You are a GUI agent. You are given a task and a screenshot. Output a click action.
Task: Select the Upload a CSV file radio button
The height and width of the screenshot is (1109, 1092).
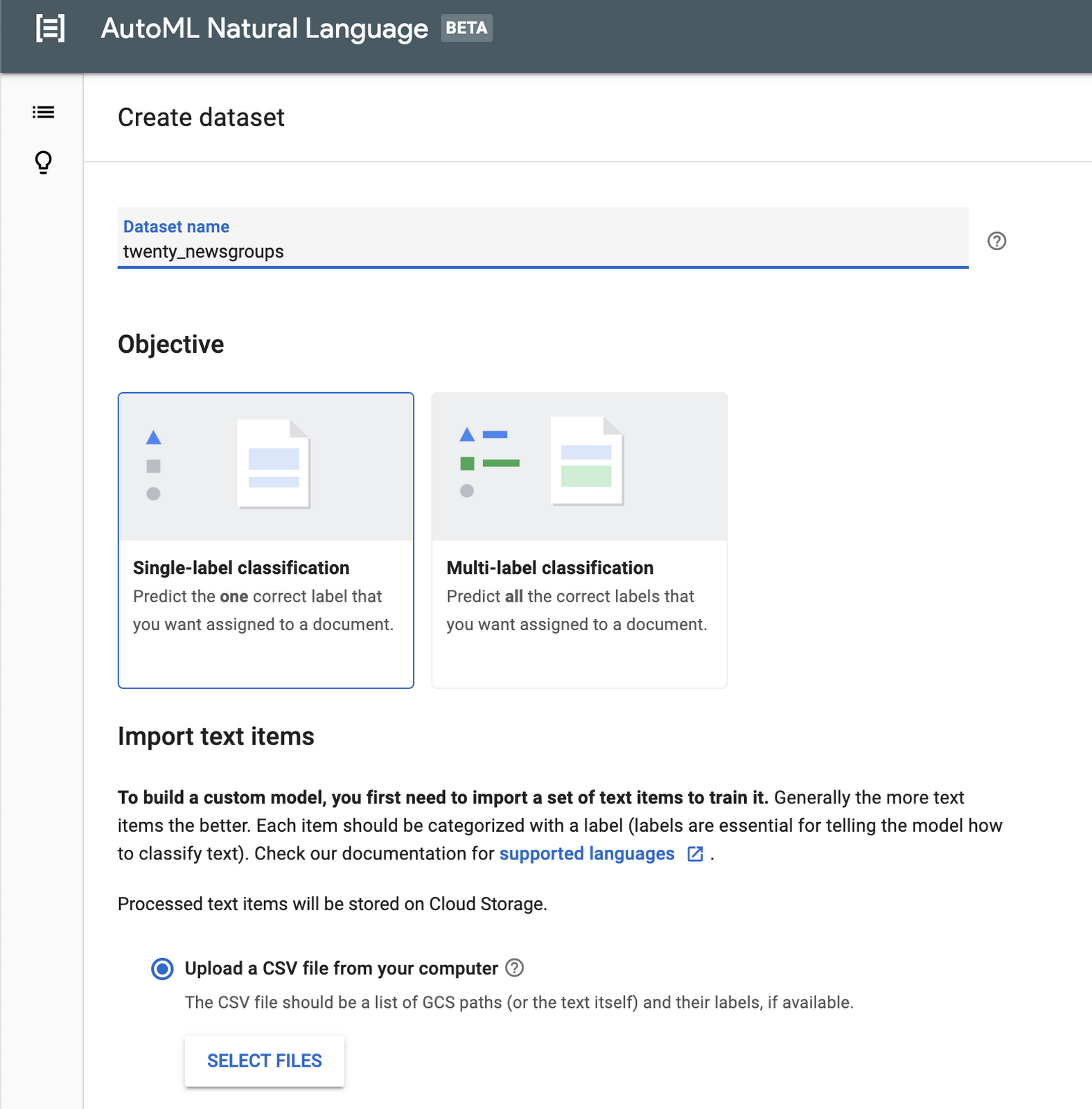tap(163, 968)
